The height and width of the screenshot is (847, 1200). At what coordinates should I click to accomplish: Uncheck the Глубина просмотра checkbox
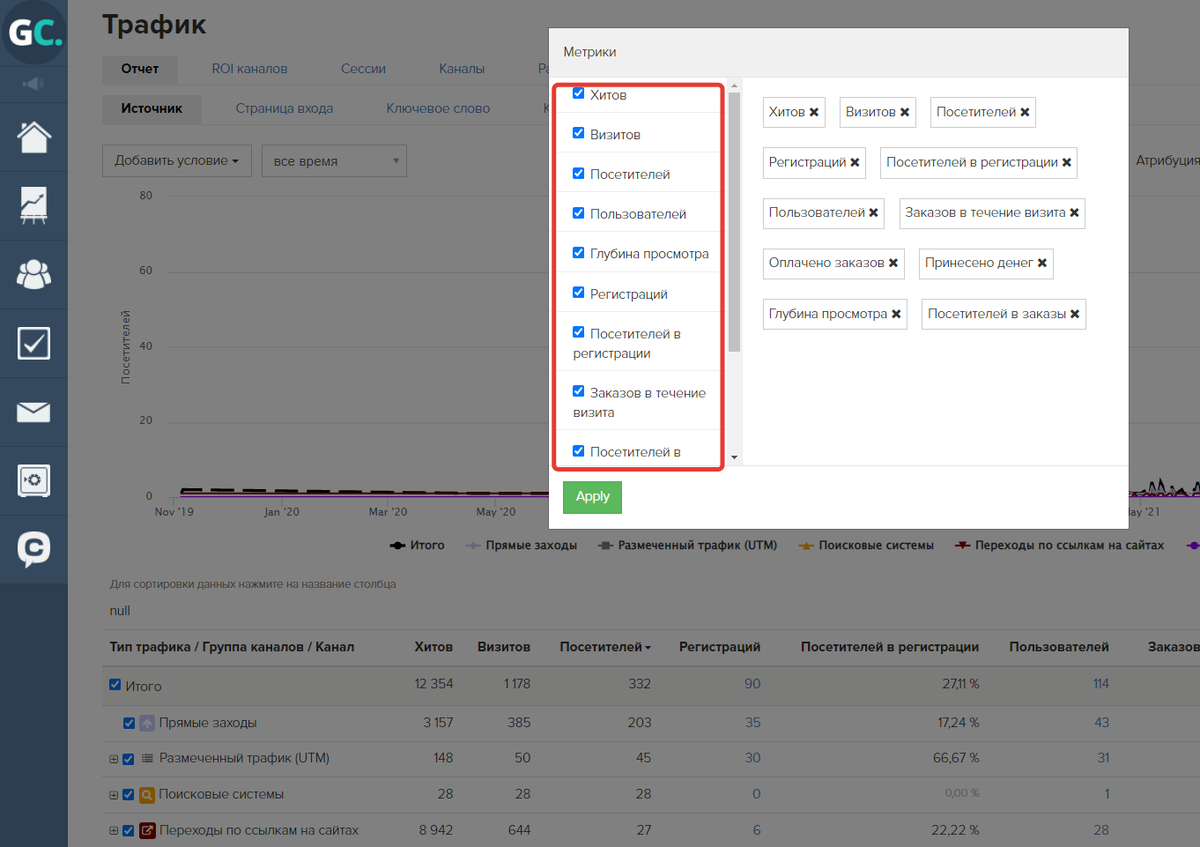(579, 253)
